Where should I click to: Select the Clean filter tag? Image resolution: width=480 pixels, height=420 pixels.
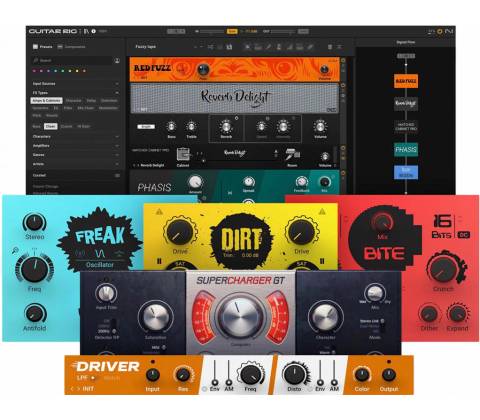[x=51, y=126]
